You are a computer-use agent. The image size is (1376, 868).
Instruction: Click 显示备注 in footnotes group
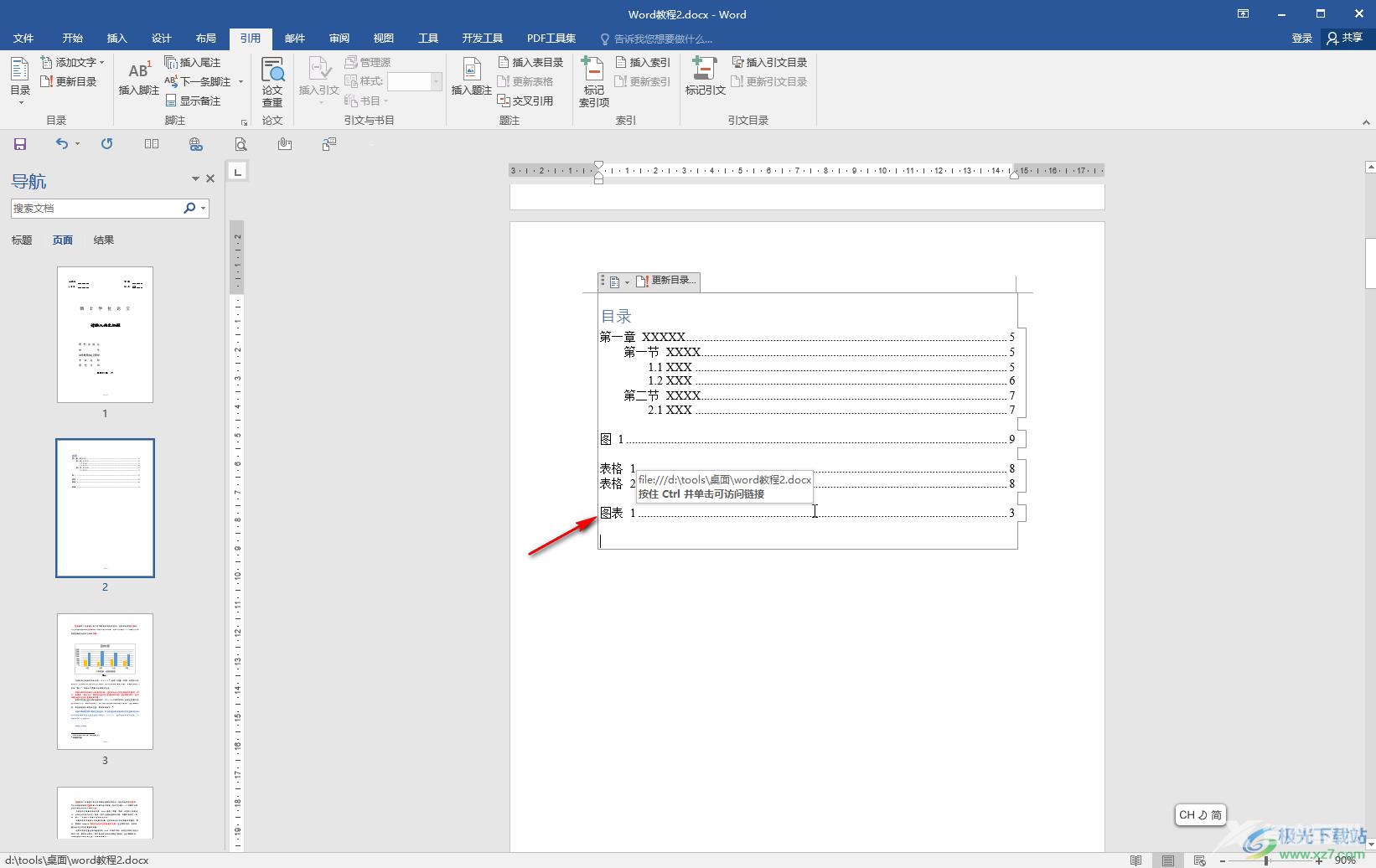point(192,101)
